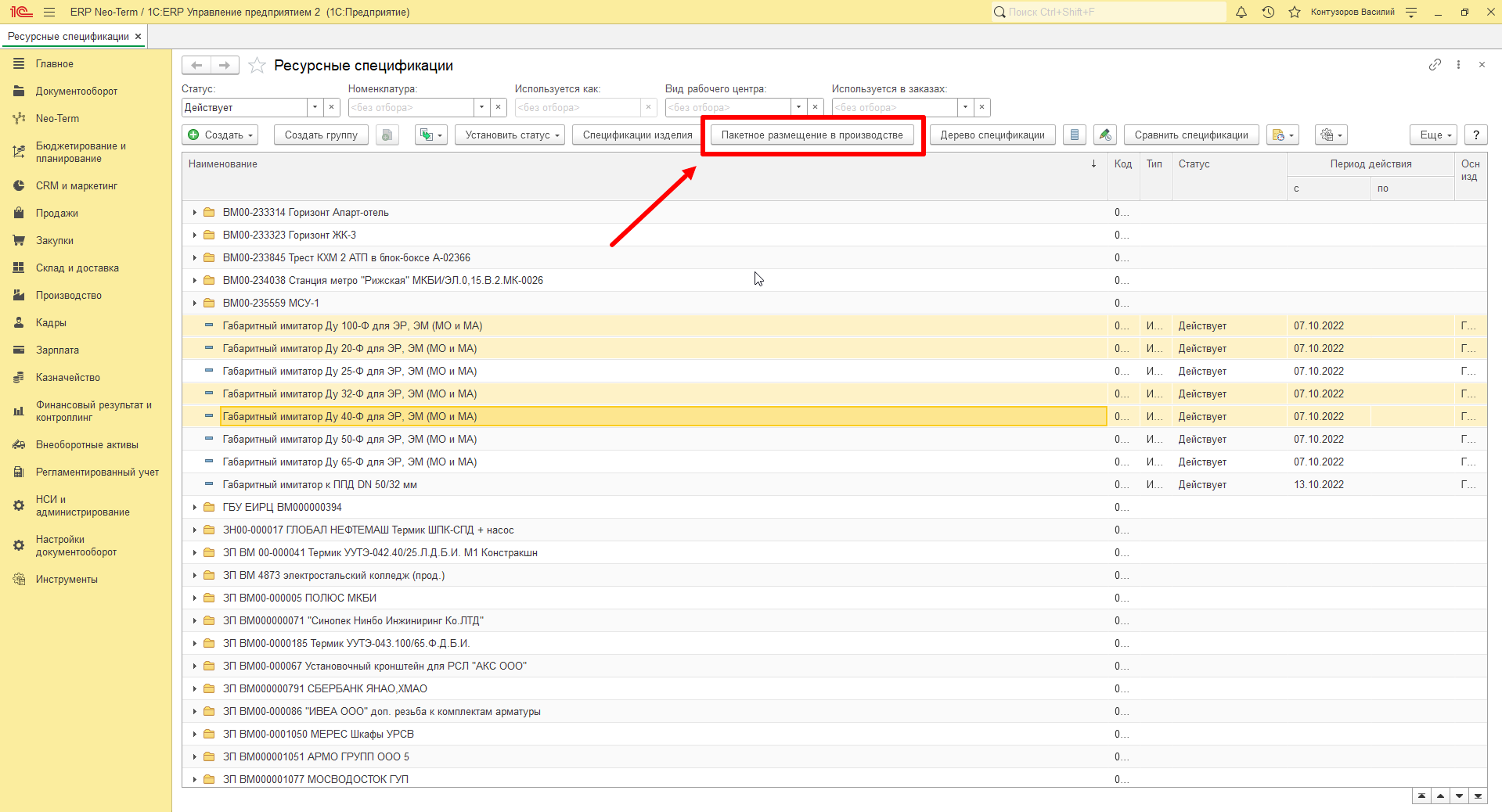Go to Склад и доставка section
Viewport: 1502px width, 812px height.
(77, 268)
